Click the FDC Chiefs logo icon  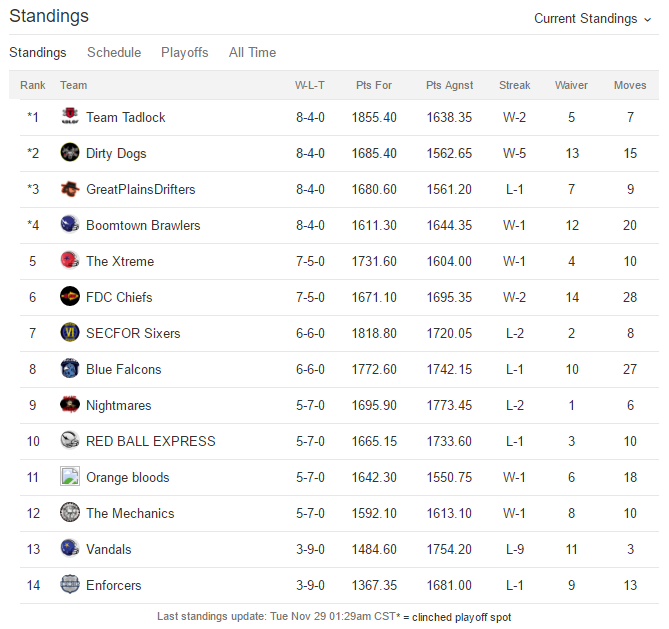click(x=70, y=297)
